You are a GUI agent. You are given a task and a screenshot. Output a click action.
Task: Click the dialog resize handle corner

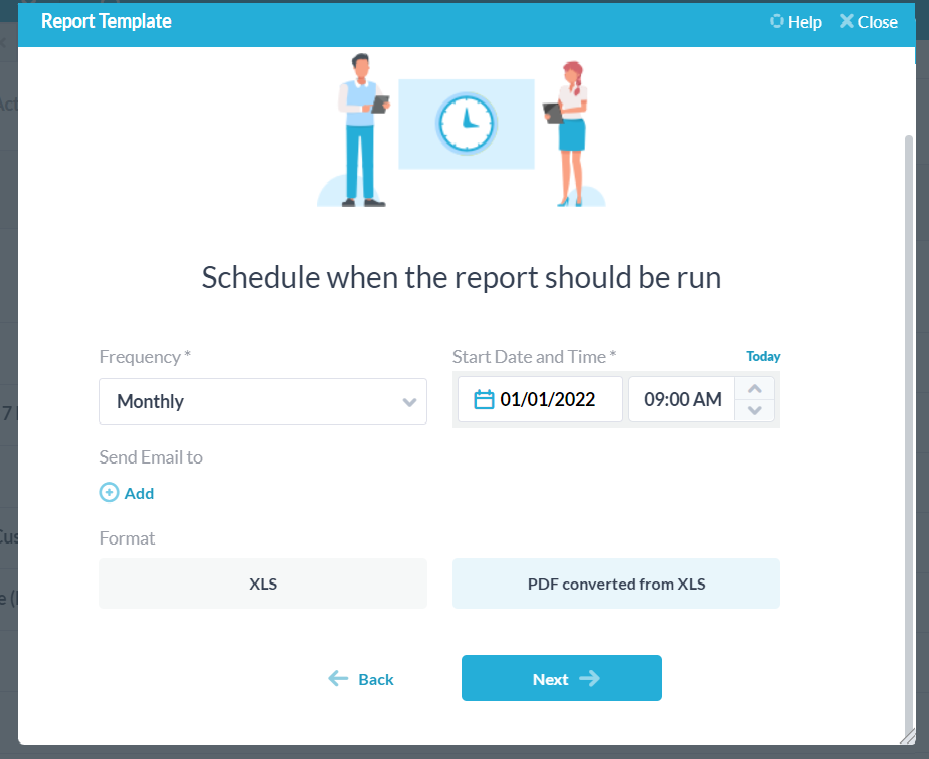pos(908,736)
